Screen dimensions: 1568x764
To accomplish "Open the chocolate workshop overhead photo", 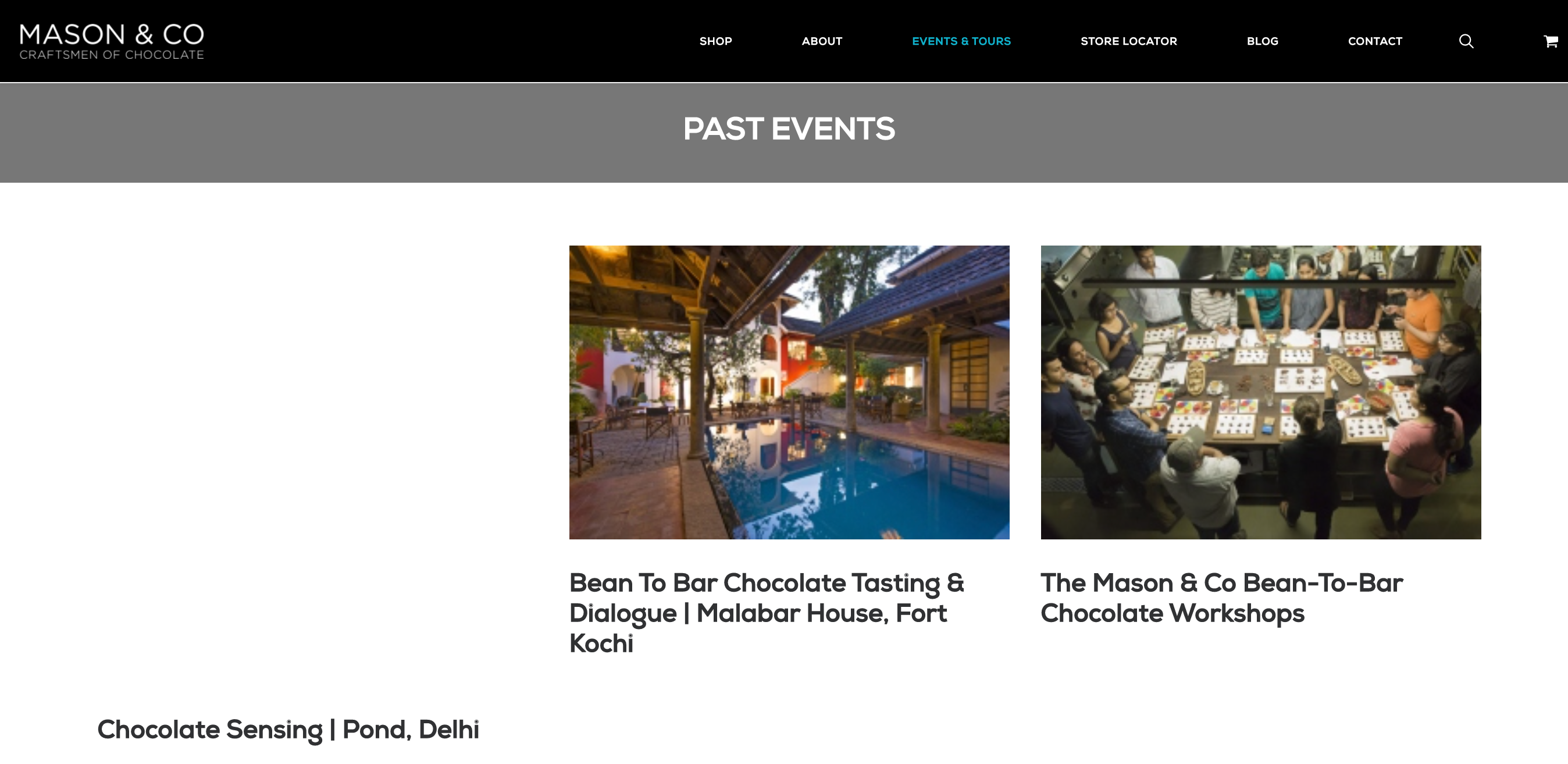I will coord(1260,392).
